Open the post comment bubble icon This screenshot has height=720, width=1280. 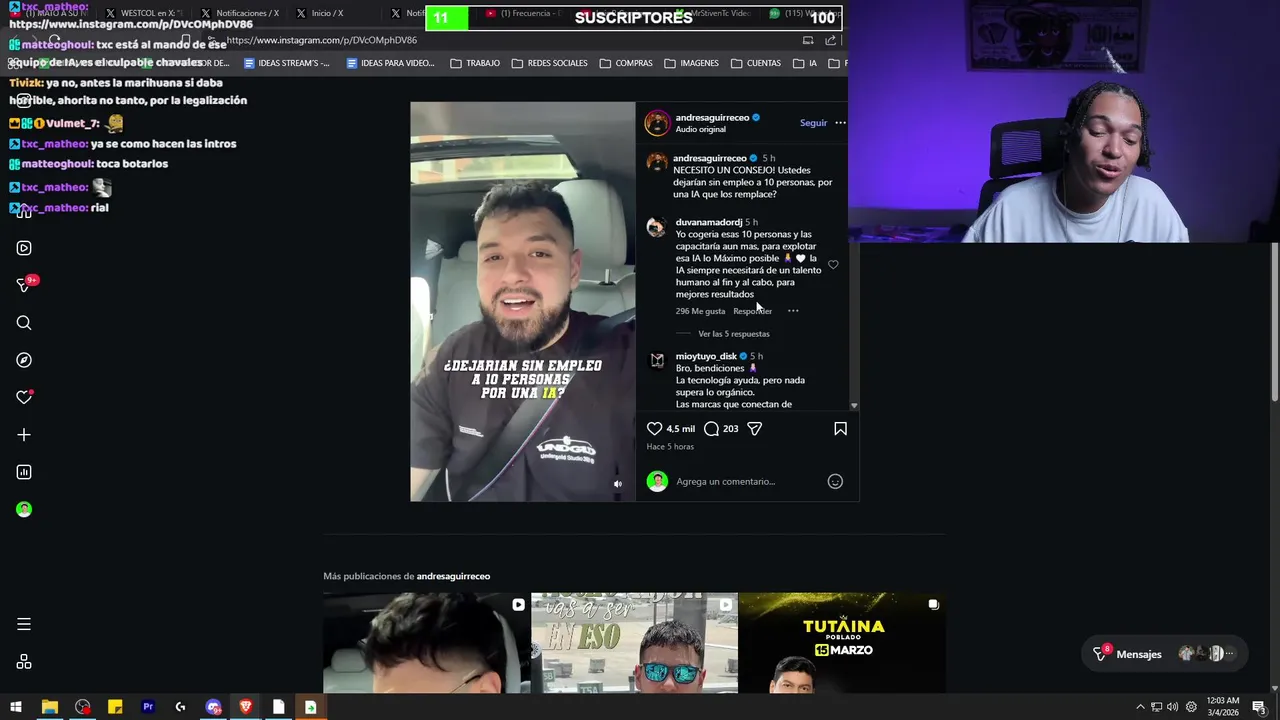tap(711, 428)
